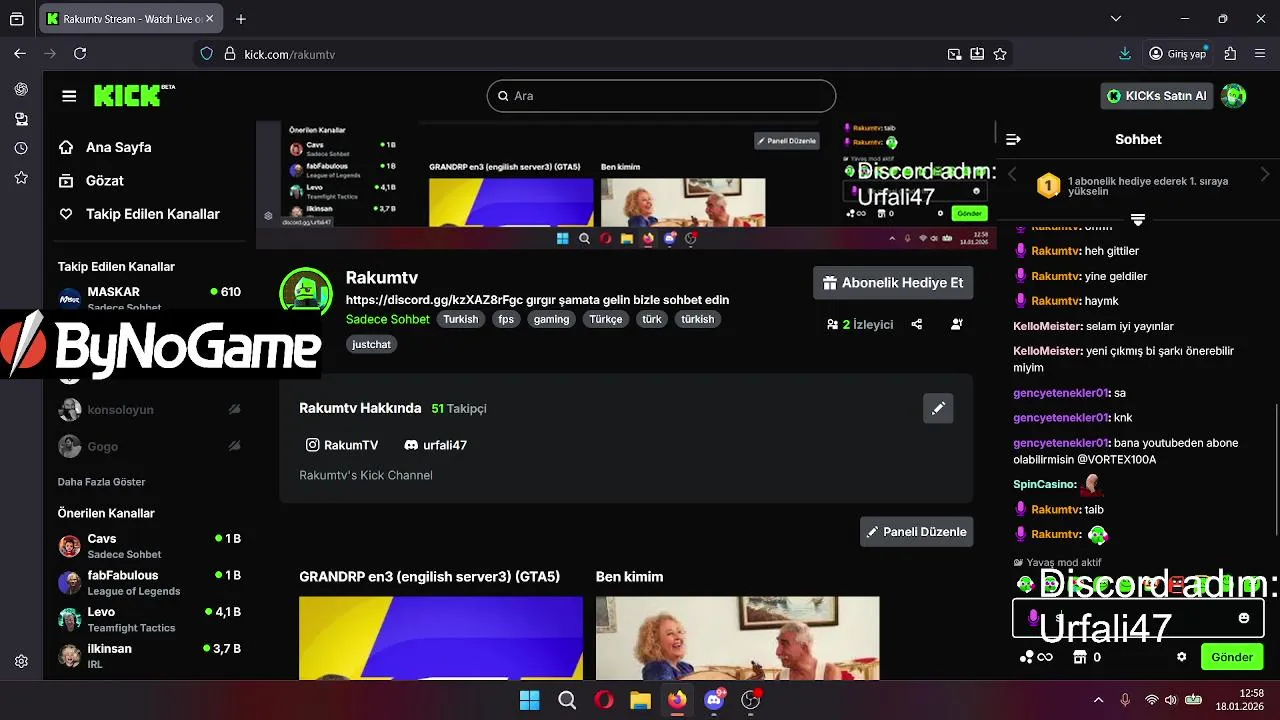Collapse the Sohbet chat panel
This screenshot has height=720, width=1280.
[x=1013, y=139]
